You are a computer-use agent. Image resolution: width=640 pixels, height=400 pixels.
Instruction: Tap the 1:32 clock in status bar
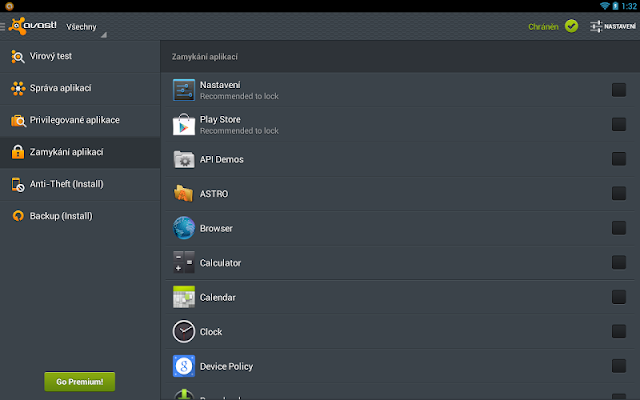coord(629,6)
